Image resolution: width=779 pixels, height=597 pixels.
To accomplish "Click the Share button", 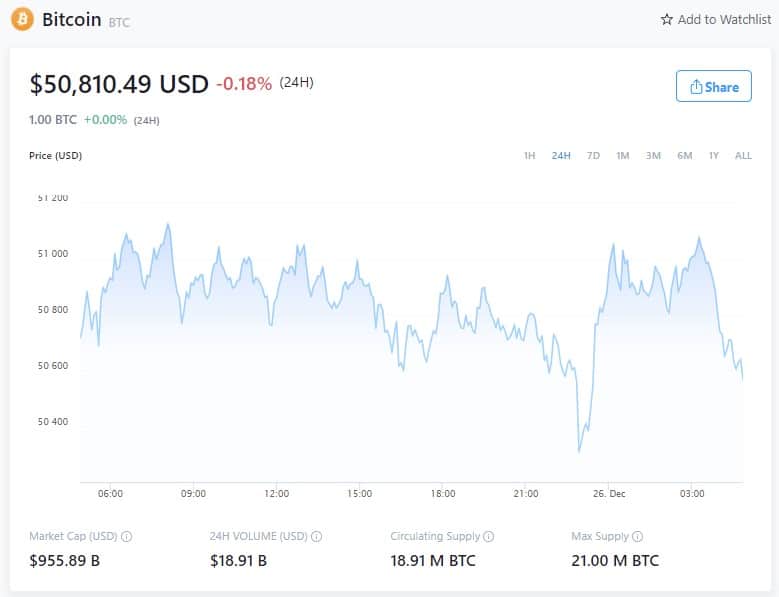I will click(713, 86).
